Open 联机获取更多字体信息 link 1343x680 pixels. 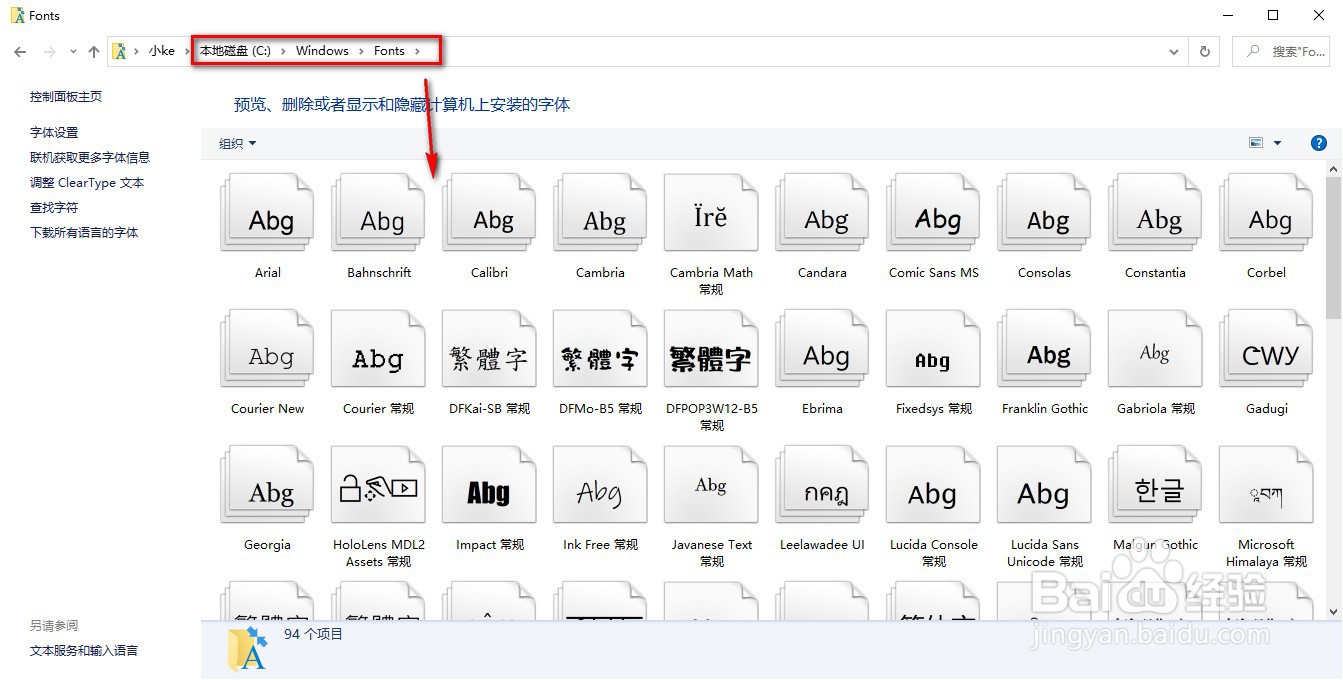point(90,157)
